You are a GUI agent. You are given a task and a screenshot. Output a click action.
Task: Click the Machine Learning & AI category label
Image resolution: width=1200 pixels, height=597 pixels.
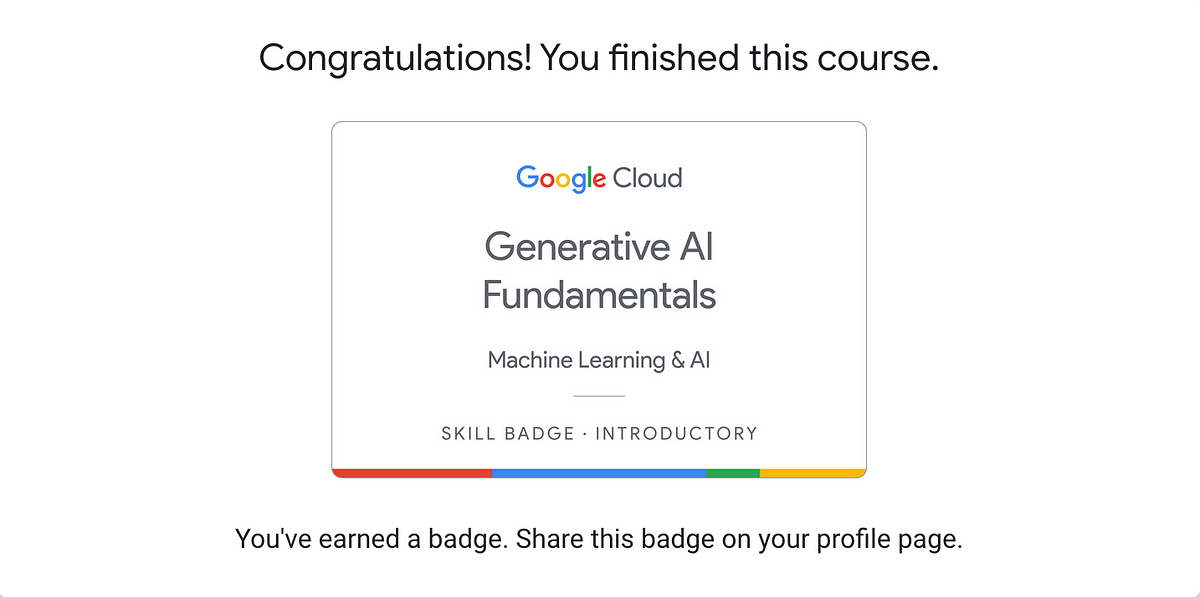[x=599, y=360]
